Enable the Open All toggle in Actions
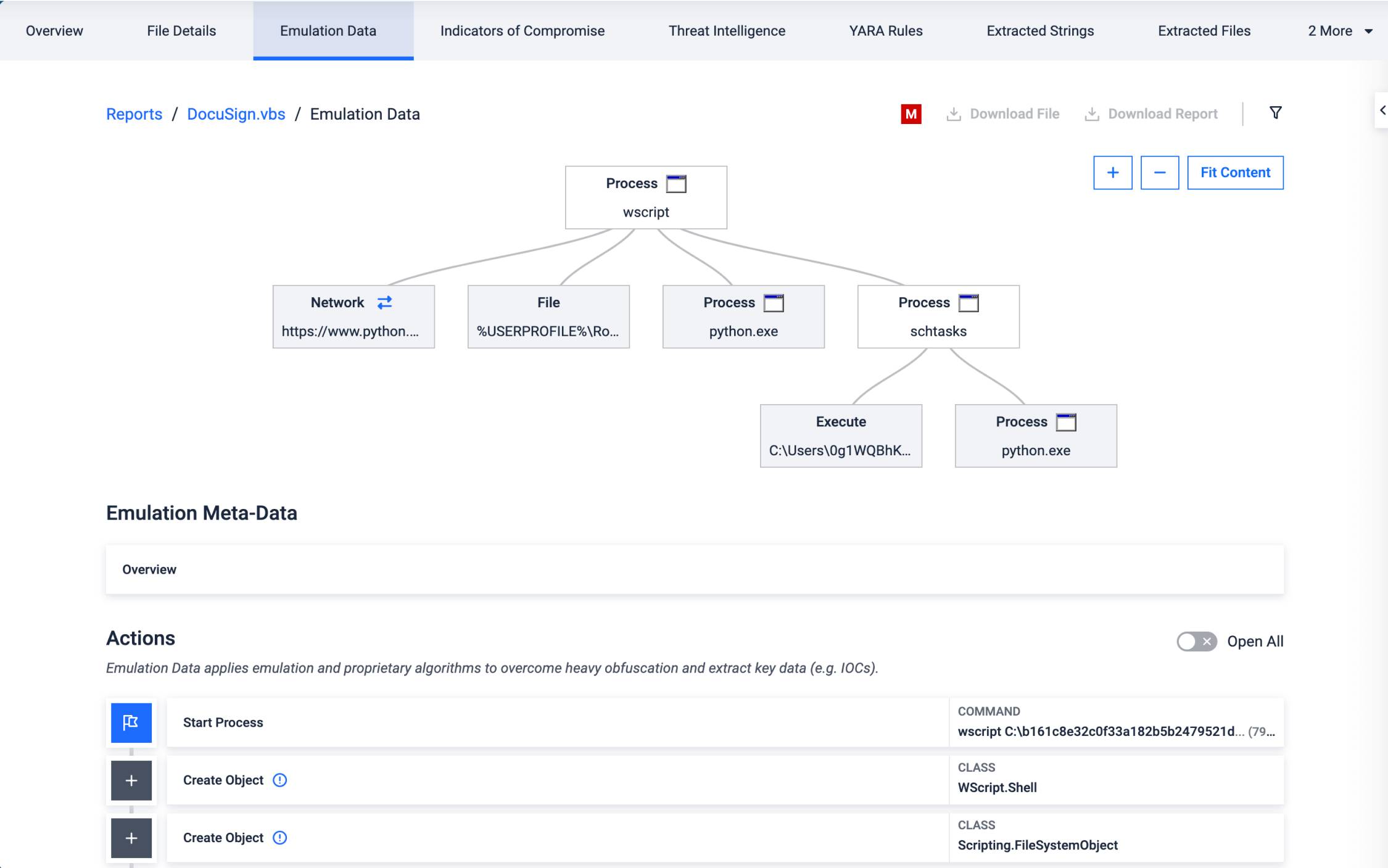1388x868 pixels. pyautogui.click(x=1197, y=642)
